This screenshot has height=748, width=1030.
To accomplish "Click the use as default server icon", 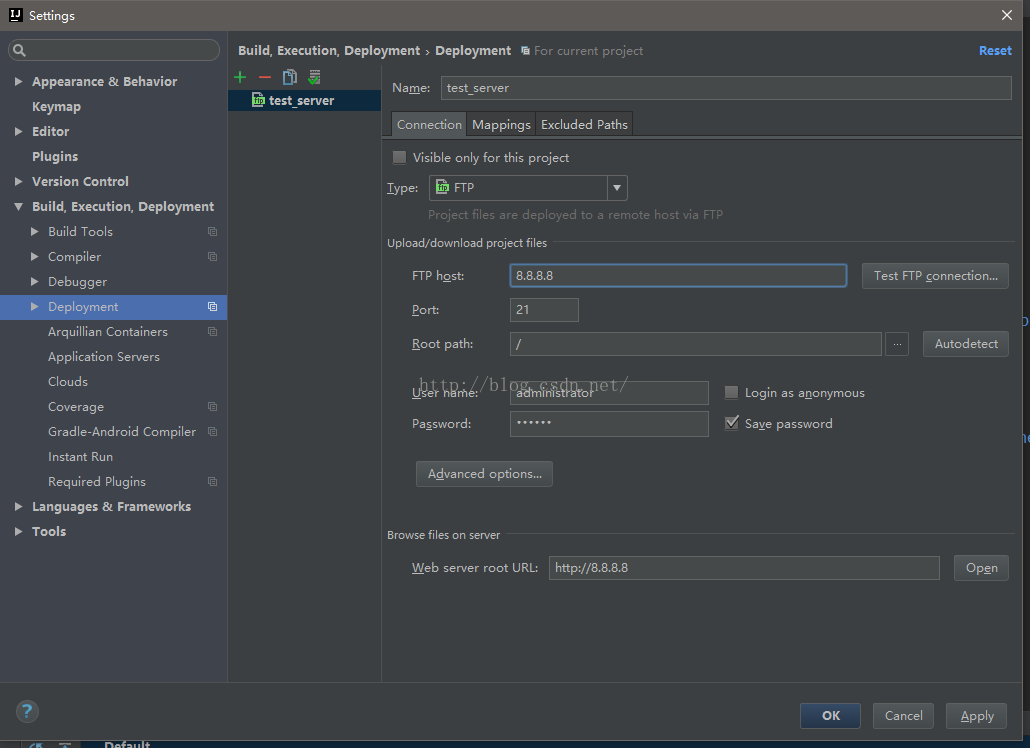I will [315, 77].
